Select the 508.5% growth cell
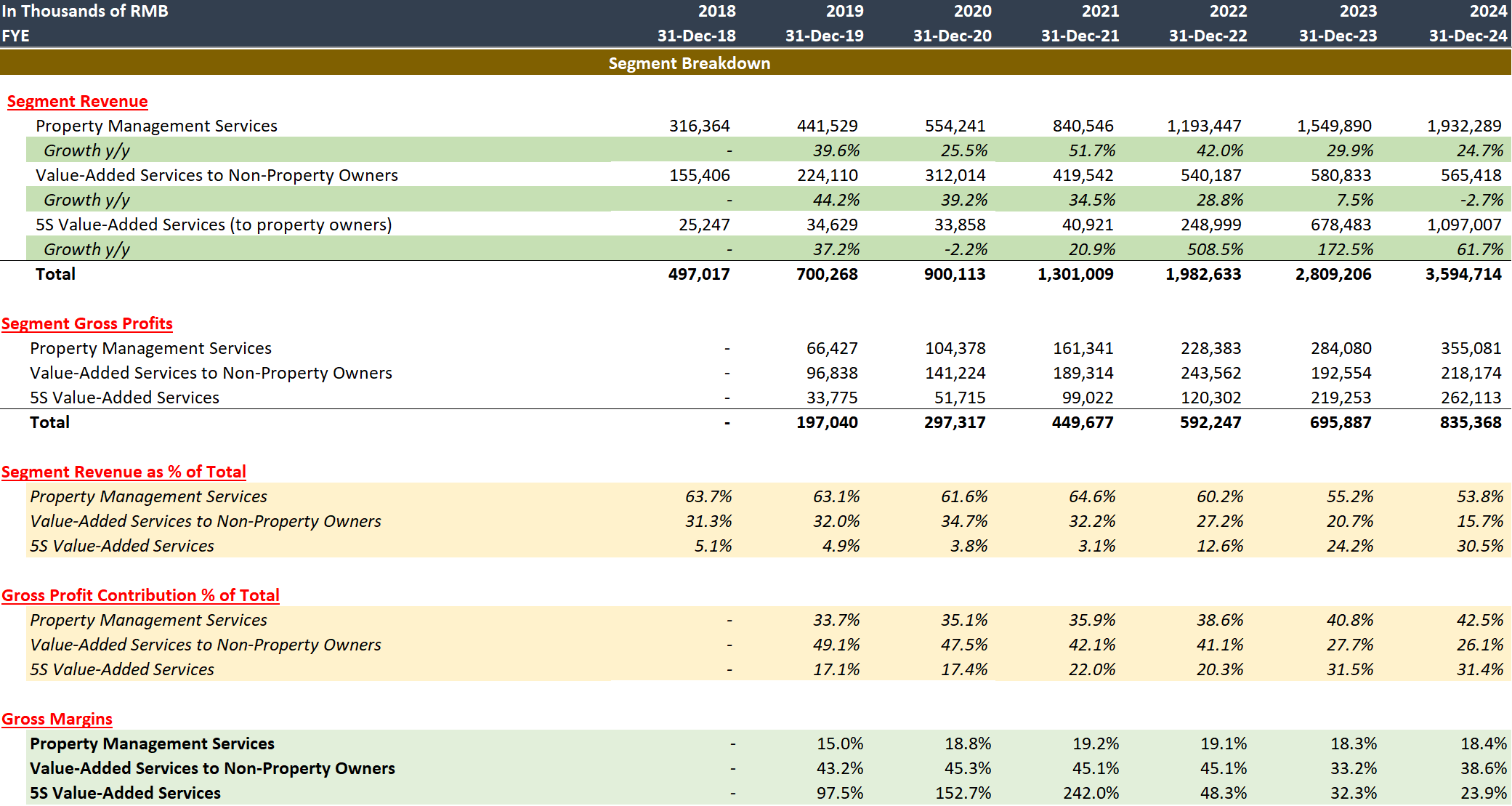Viewport: 1512px width, 806px height. click(1215, 250)
